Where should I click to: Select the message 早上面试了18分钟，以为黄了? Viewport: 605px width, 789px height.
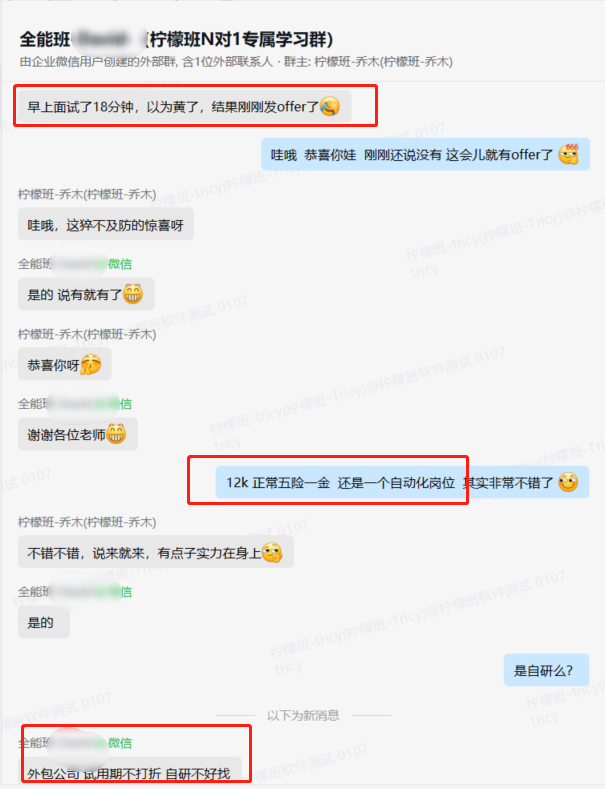click(x=184, y=107)
